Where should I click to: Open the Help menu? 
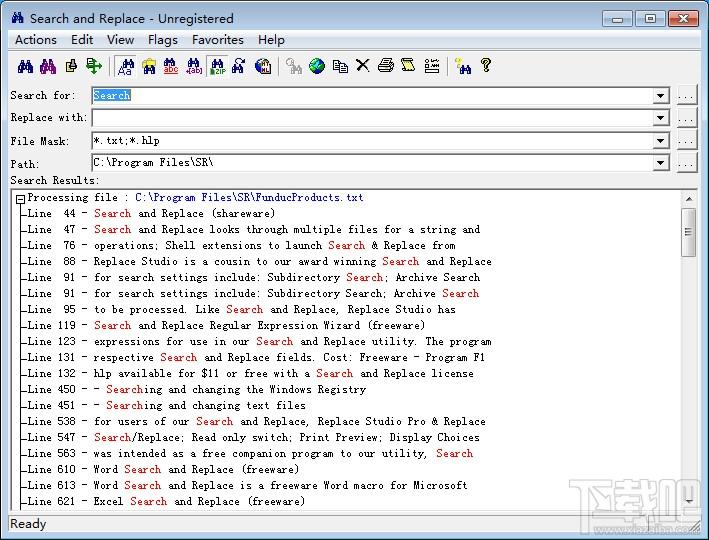271,40
